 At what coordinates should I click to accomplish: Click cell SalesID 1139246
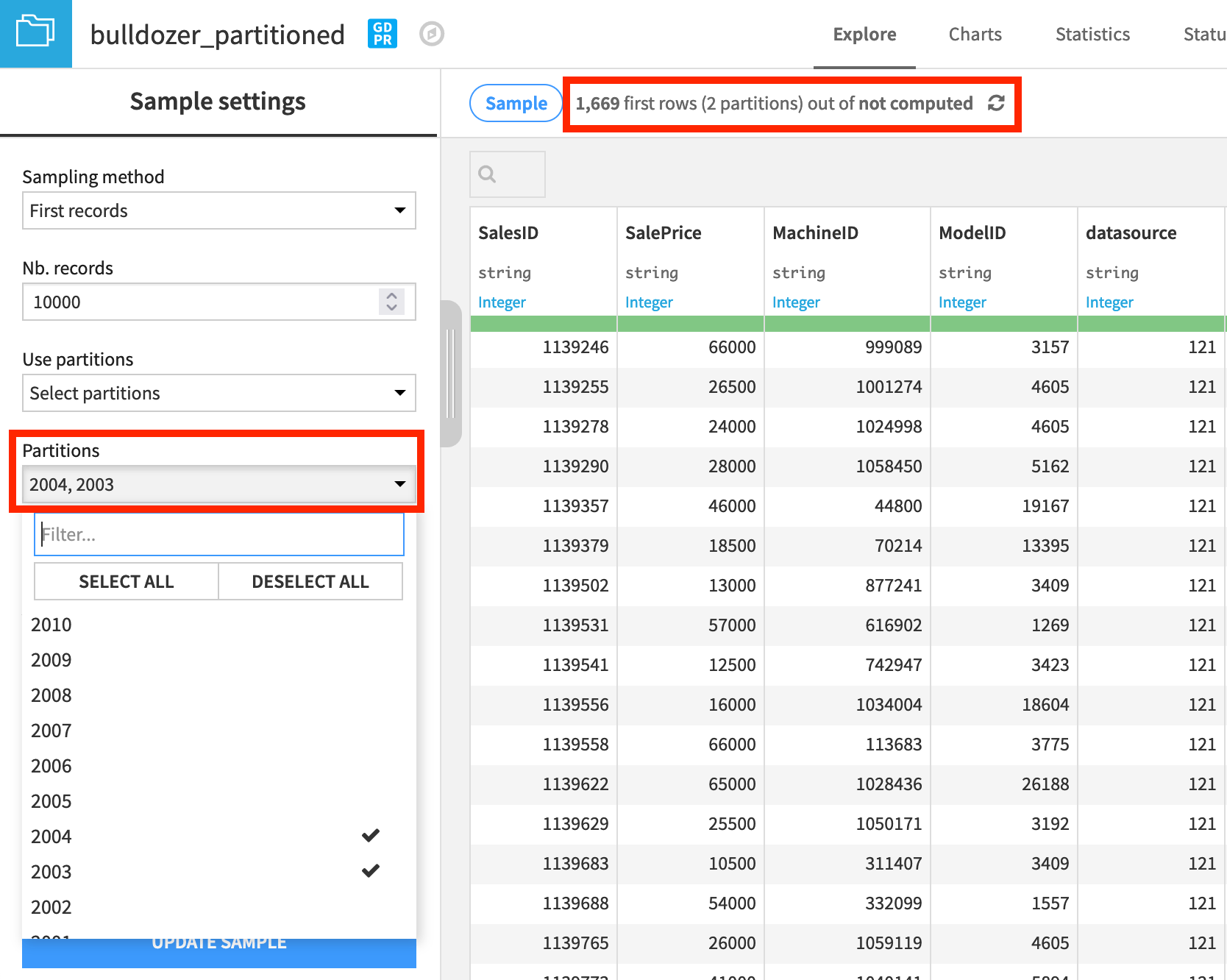tap(544, 347)
